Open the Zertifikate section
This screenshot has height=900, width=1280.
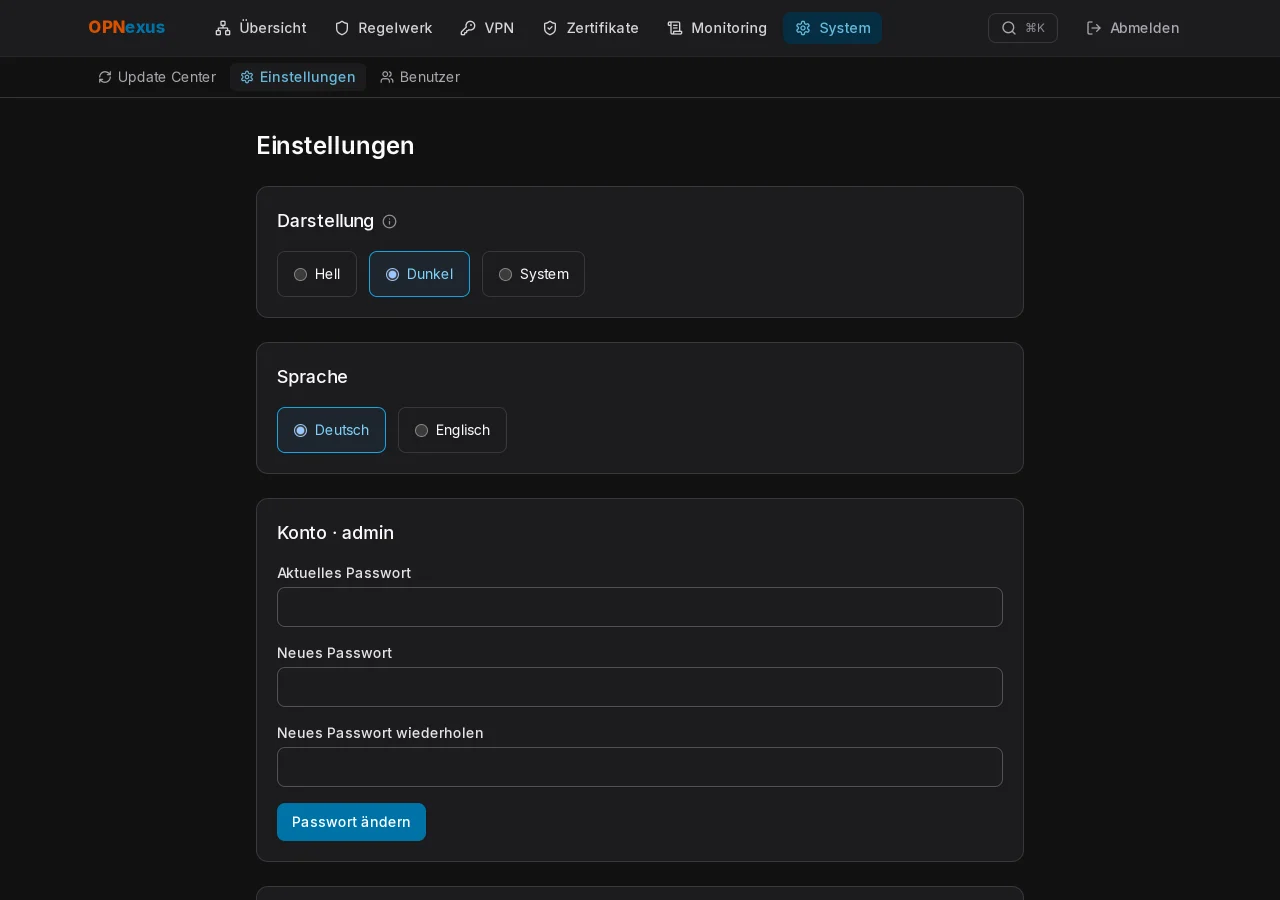pos(590,28)
